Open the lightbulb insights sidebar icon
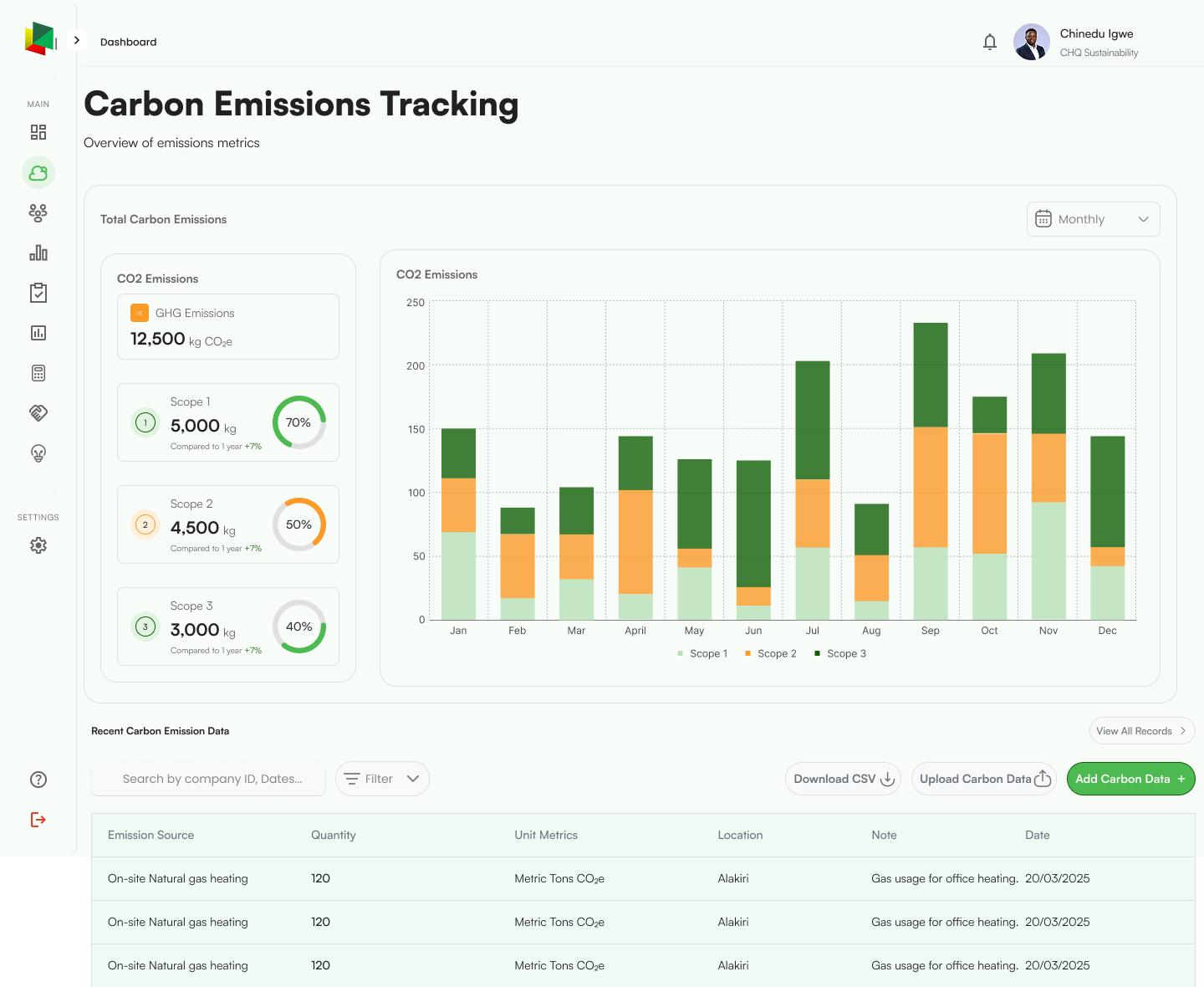This screenshot has width=1204, height=987. [38, 453]
